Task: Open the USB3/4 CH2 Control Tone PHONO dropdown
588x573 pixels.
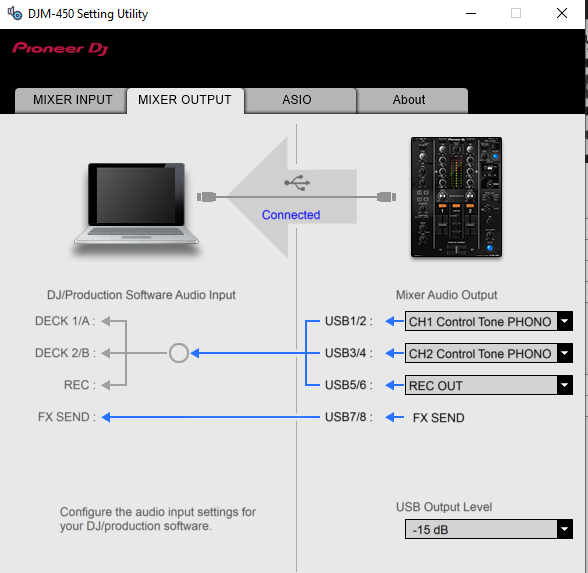Action: pos(489,353)
